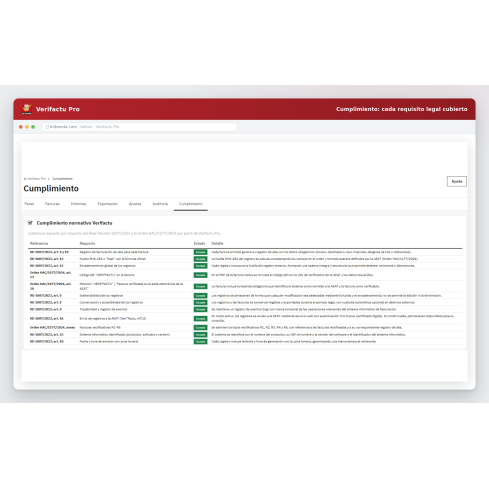Select 'Sistema informático identificado' requirement text
Screen dimensions: 489x489
click(x=125, y=334)
